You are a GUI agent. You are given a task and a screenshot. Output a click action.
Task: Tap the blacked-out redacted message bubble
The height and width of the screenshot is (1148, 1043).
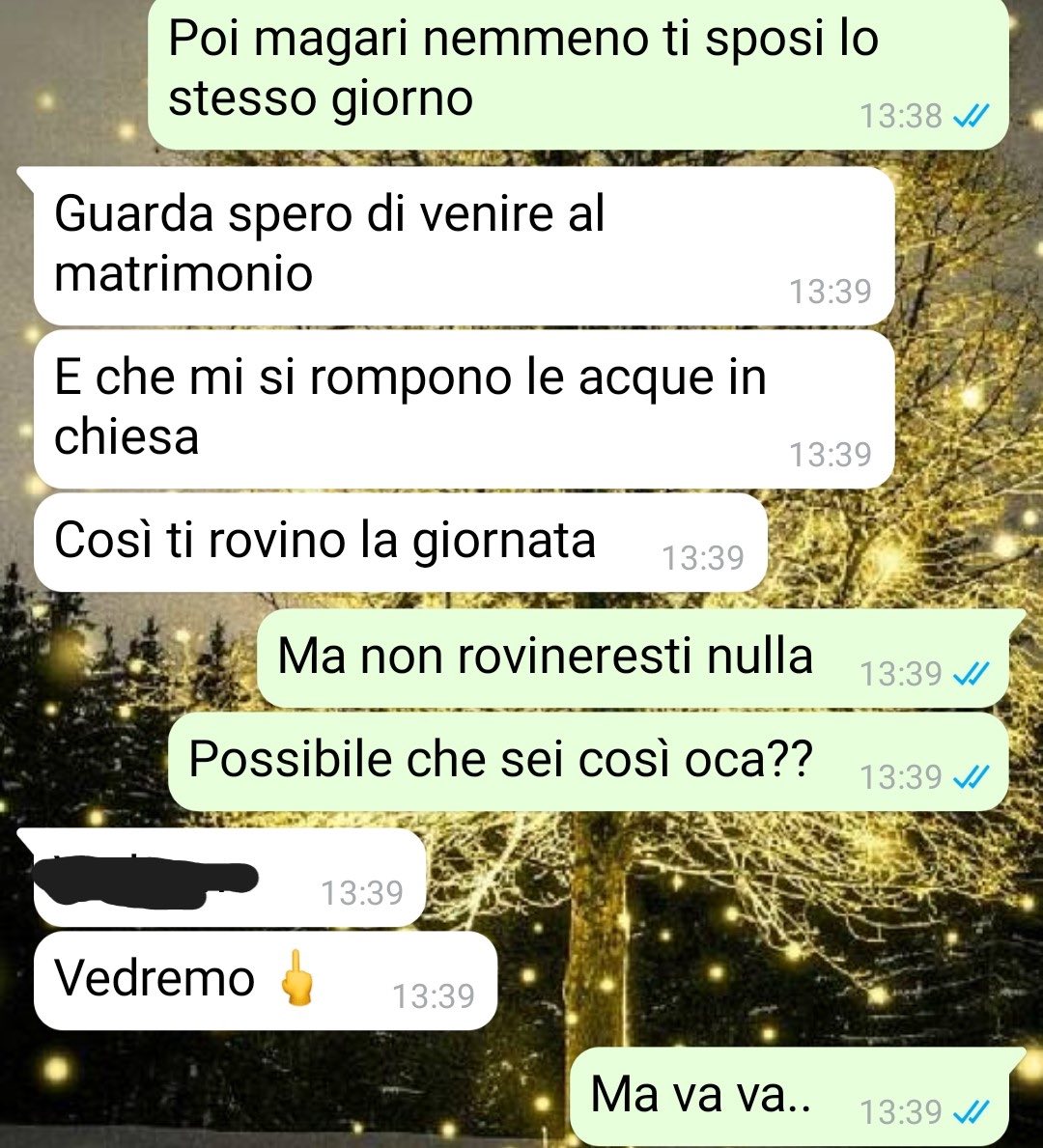[230, 878]
